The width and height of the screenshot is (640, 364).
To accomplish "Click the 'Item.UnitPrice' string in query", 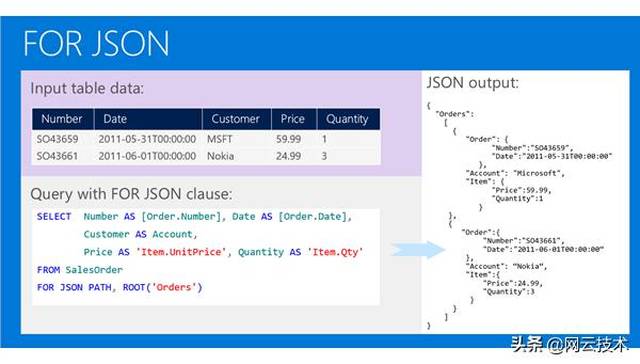I will 181,252.
